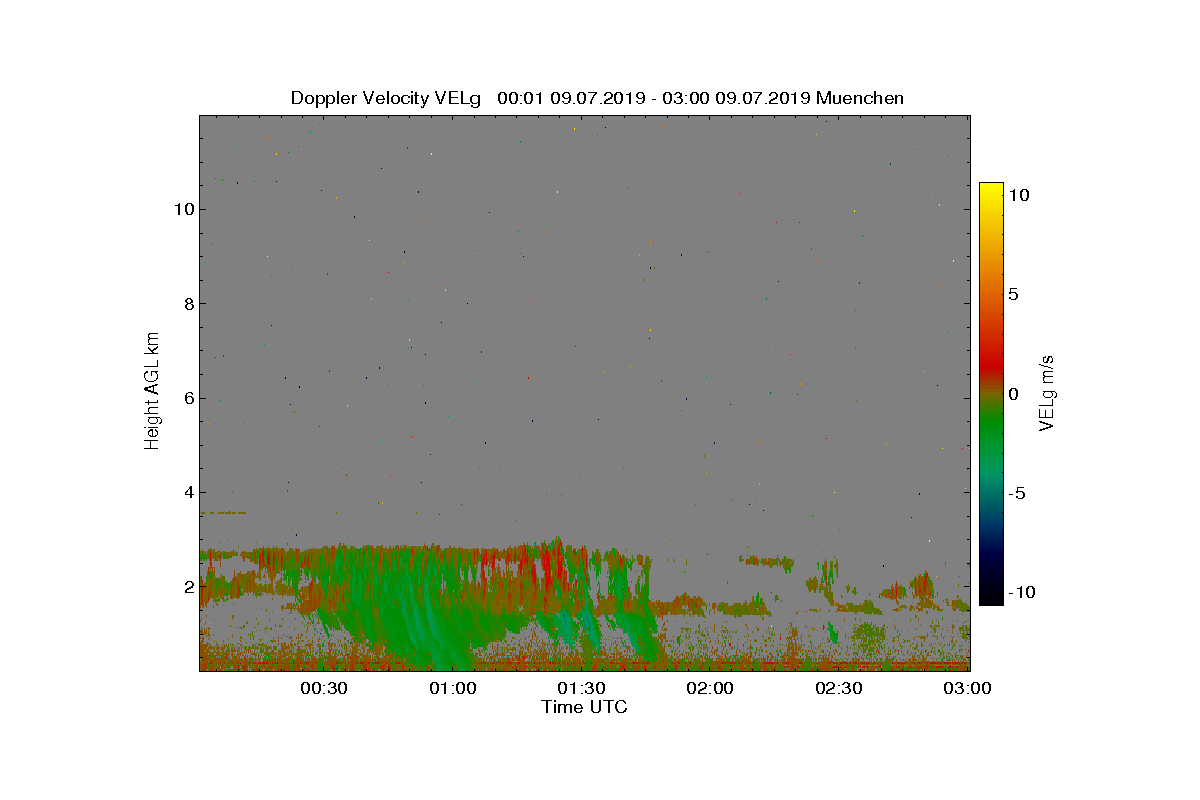The width and height of the screenshot is (1200, 800).
Task: Click the '02:00' time tick label
Action: (710, 688)
